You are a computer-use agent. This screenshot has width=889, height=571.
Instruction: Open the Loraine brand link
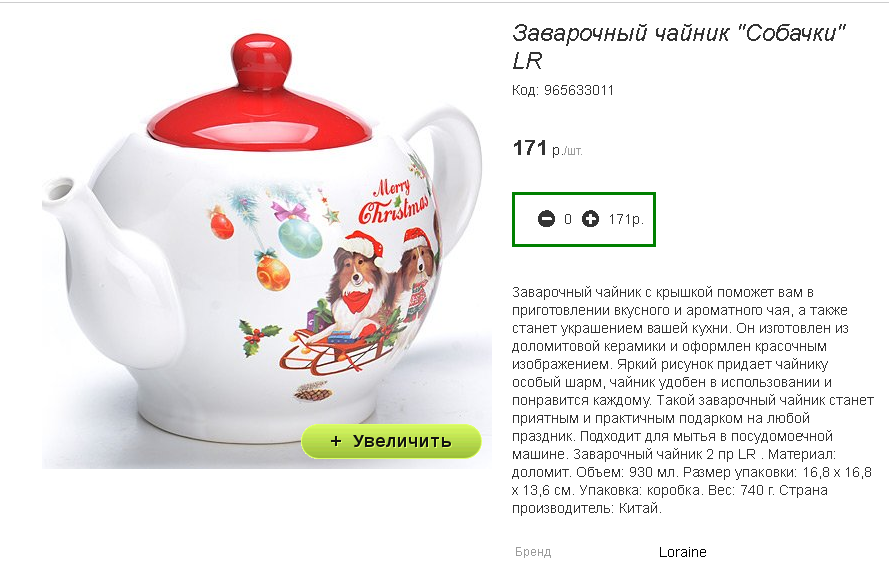(x=682, y=552)
